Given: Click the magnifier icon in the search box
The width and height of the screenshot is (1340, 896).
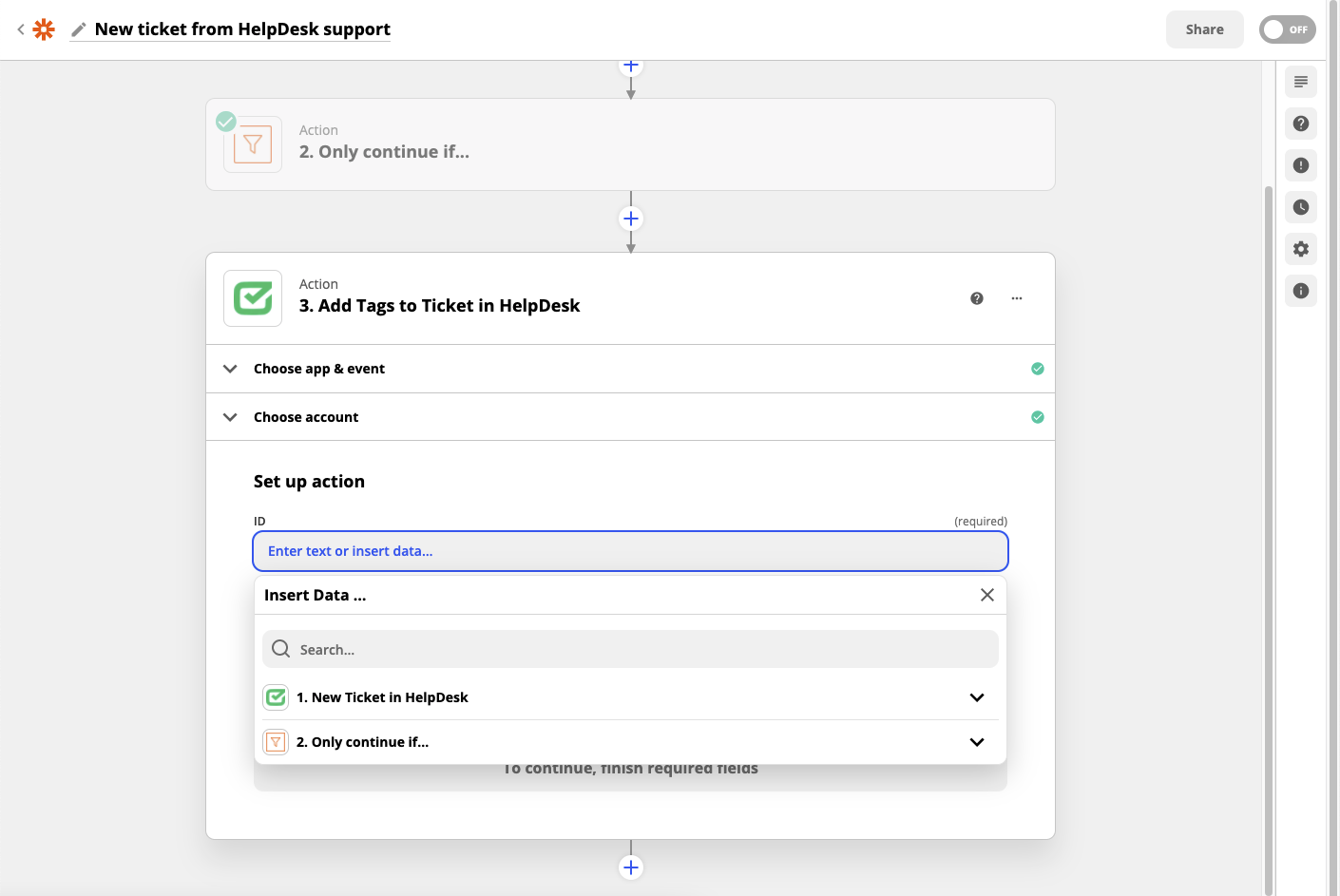Looking at the screenshot, I should (280, 649).
